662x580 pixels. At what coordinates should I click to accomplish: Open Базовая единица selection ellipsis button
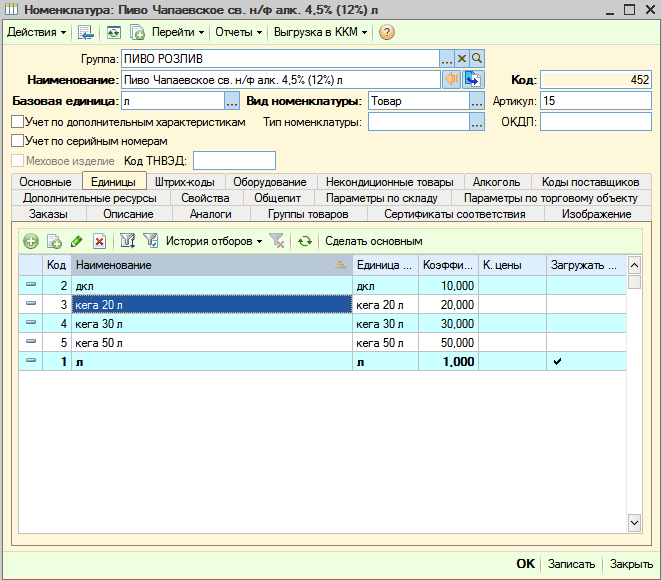point(232,101)
